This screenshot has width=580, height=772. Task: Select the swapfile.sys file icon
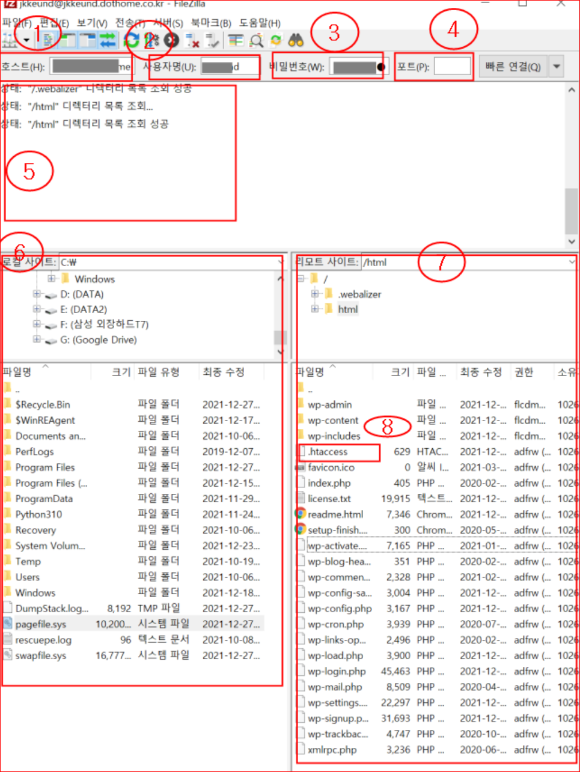pos(7,655)
